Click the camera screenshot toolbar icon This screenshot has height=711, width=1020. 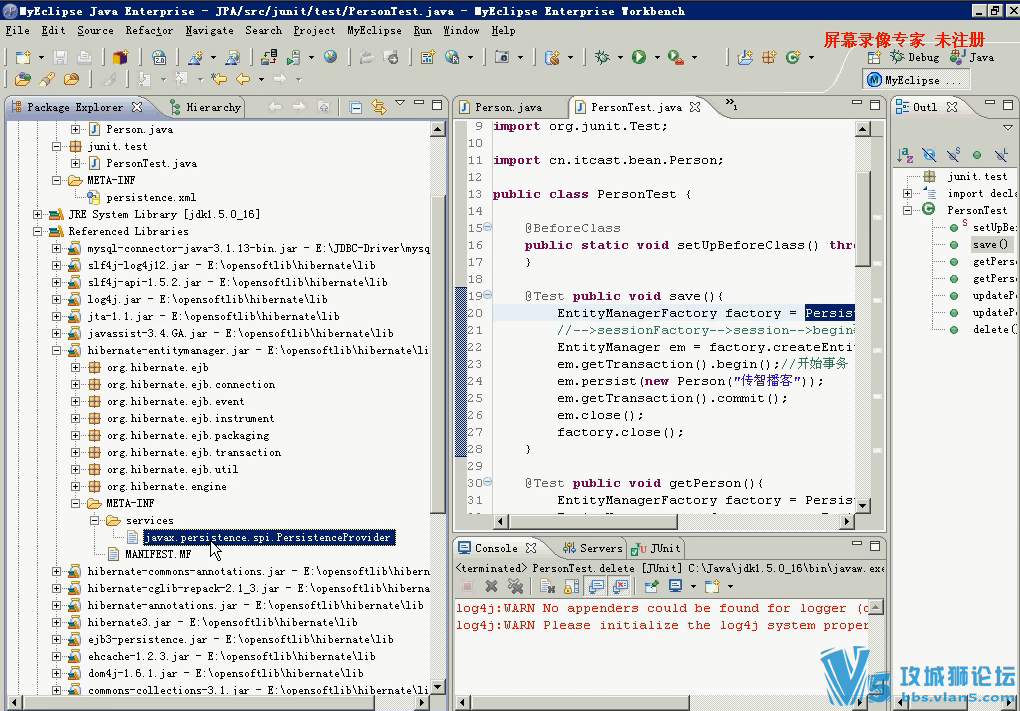coord(502,57)
